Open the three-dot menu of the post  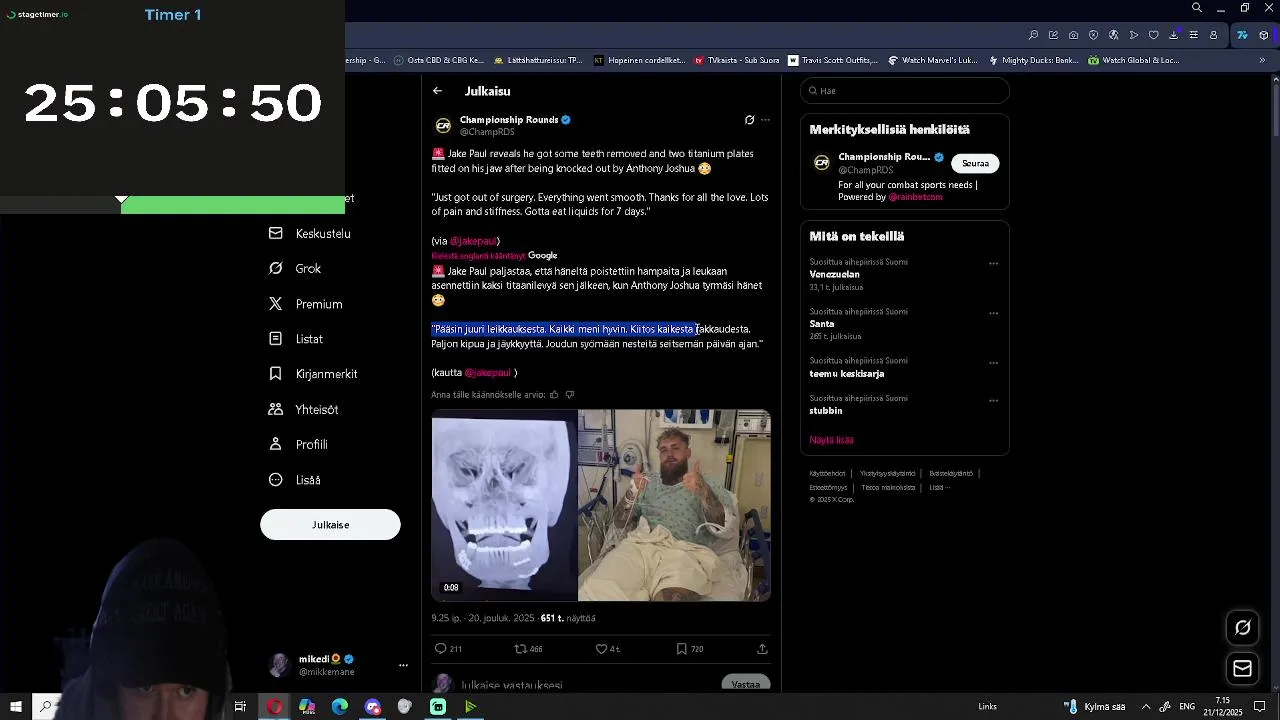coord(765,120)
